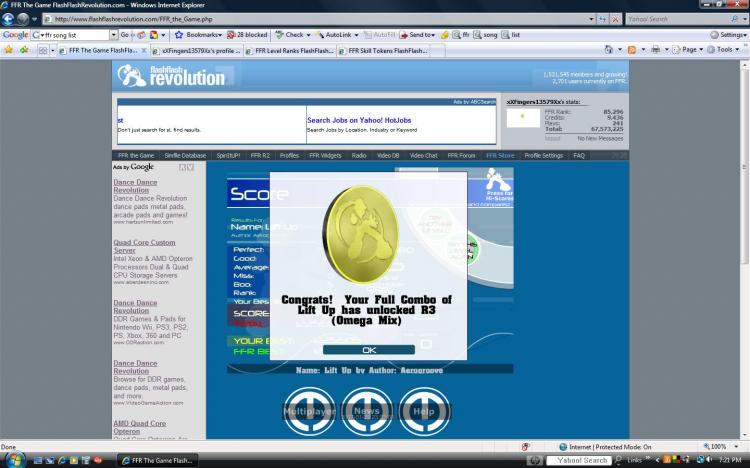Screen dimensions: 750x468
Task: Expand the Google search box dropdown arrow
Action: 114,35
